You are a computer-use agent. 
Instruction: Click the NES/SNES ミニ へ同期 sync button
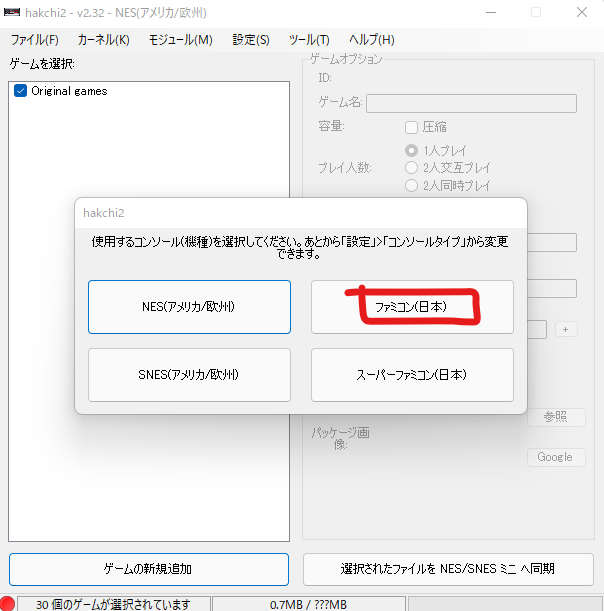tap(448, 569)
